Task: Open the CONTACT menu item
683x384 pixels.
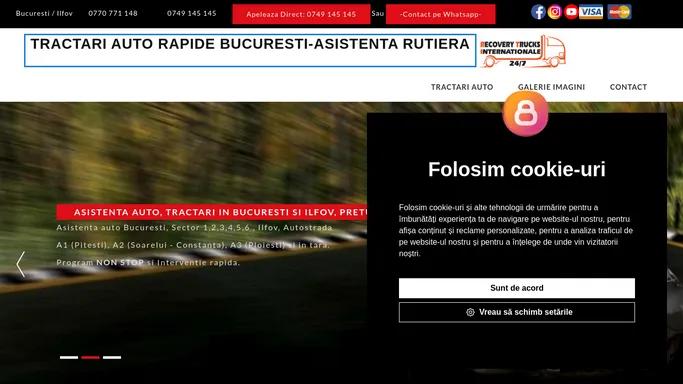Action: click(x=628, y=87)
